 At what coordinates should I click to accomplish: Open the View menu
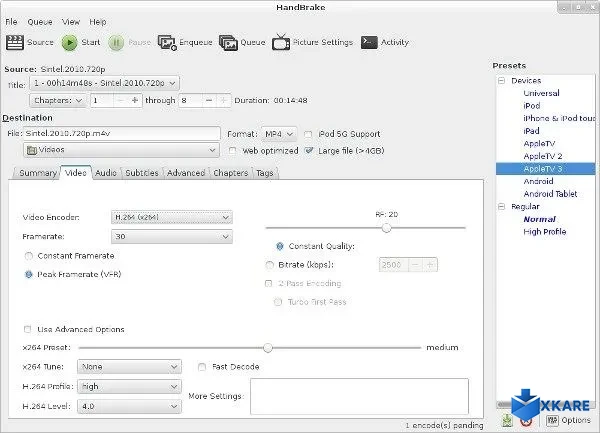coord(71,22)
